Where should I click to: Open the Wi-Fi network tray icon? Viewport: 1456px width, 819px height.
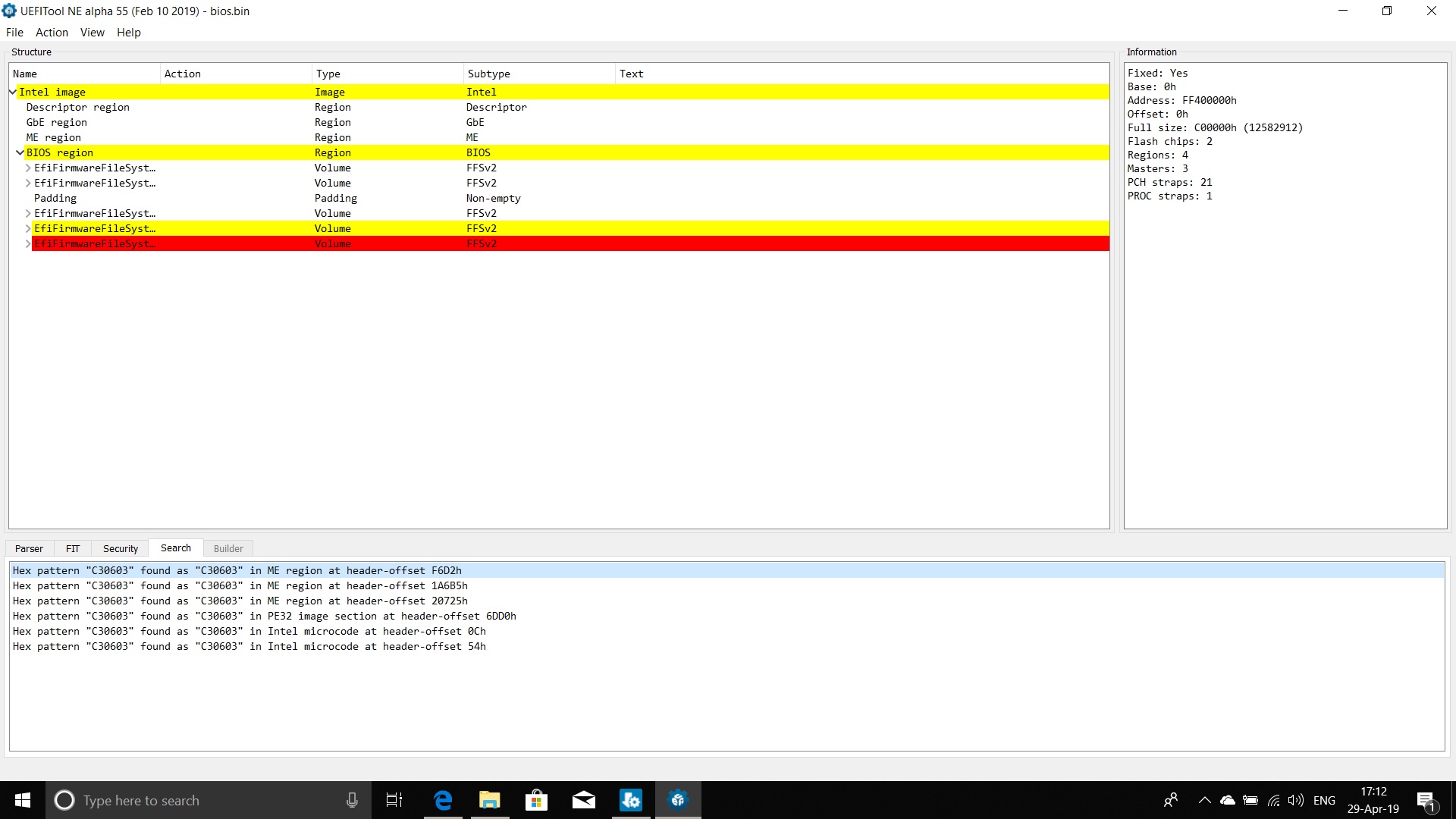pos(1274,800)
